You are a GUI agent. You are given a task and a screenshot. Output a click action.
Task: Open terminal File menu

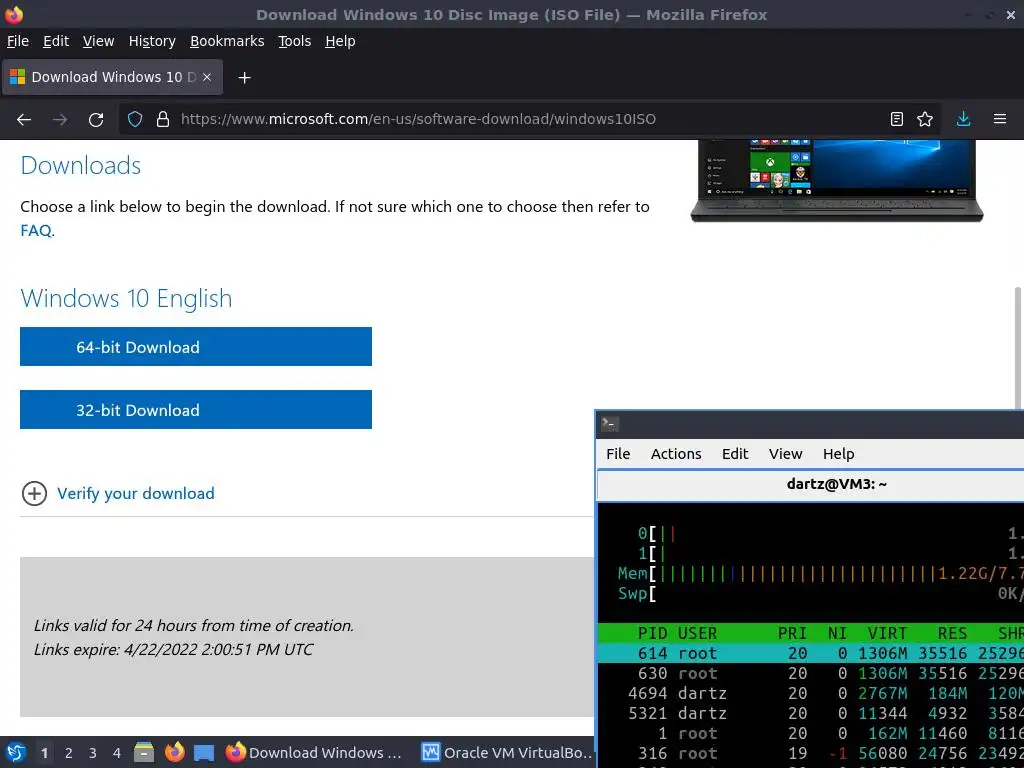coord(618,454)
